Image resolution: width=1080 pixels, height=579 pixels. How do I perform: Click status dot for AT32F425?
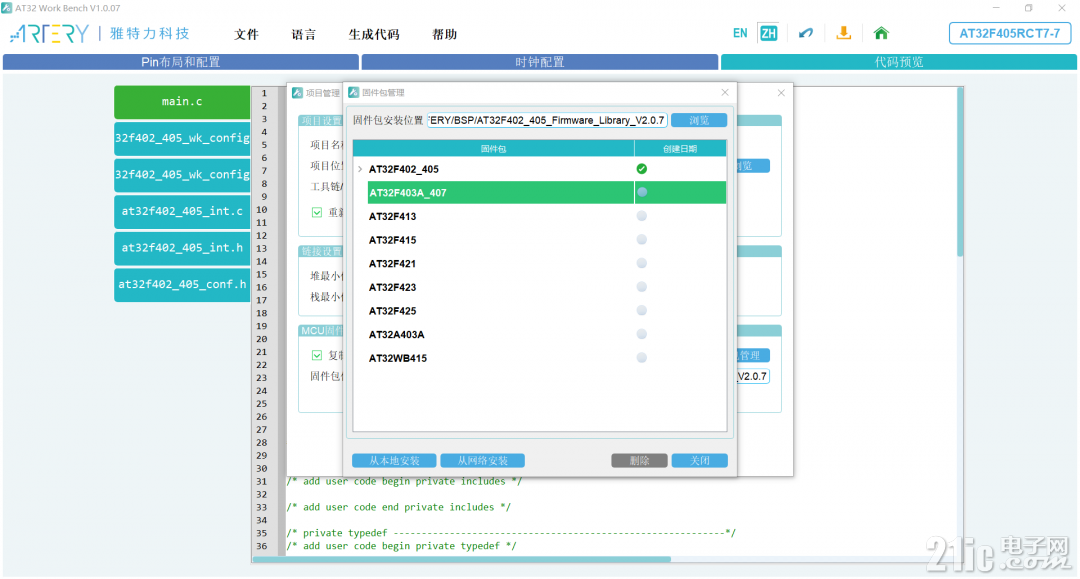tap(642, 310)
